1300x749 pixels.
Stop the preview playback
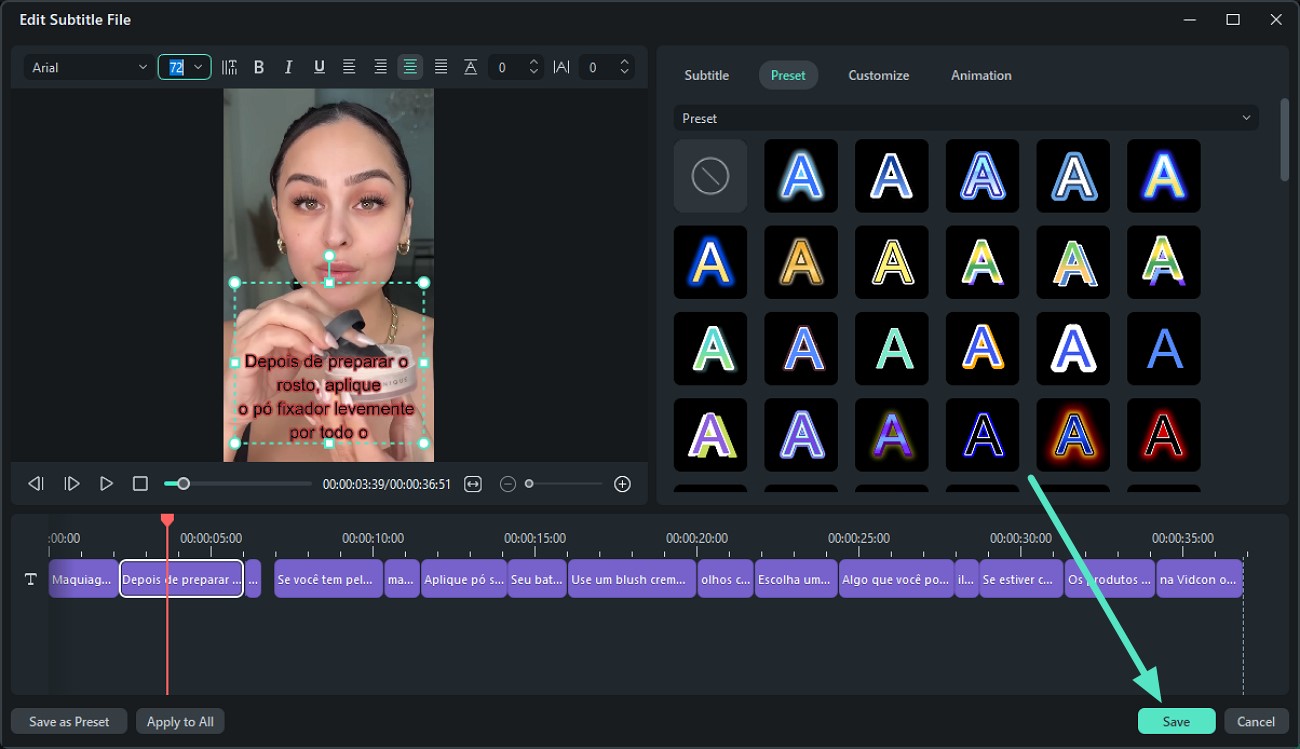pyautogui.click(x=140, y=484)
